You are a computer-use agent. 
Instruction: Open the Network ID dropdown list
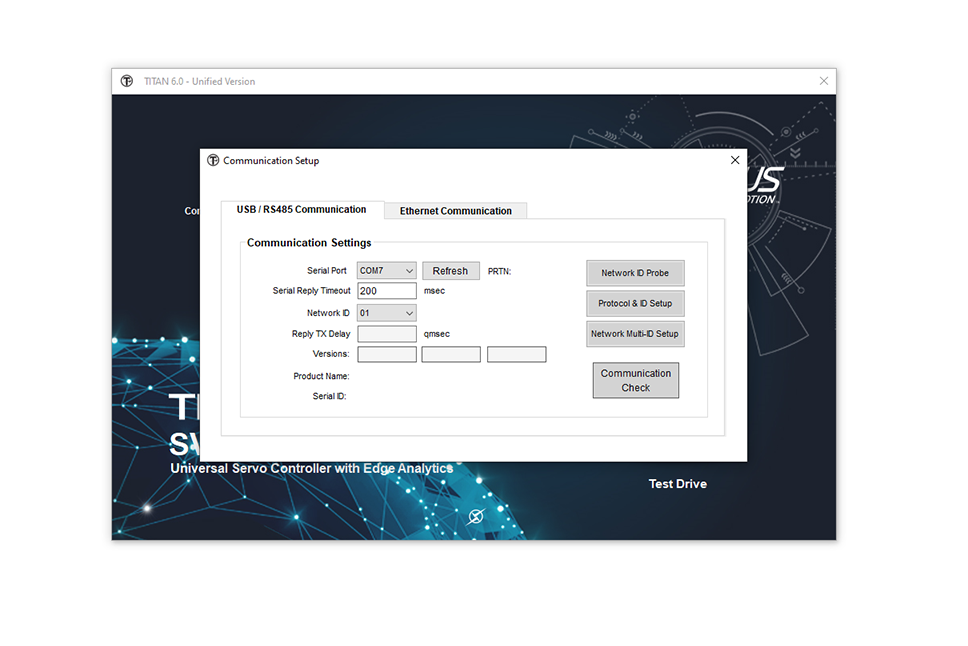[409, 313]
